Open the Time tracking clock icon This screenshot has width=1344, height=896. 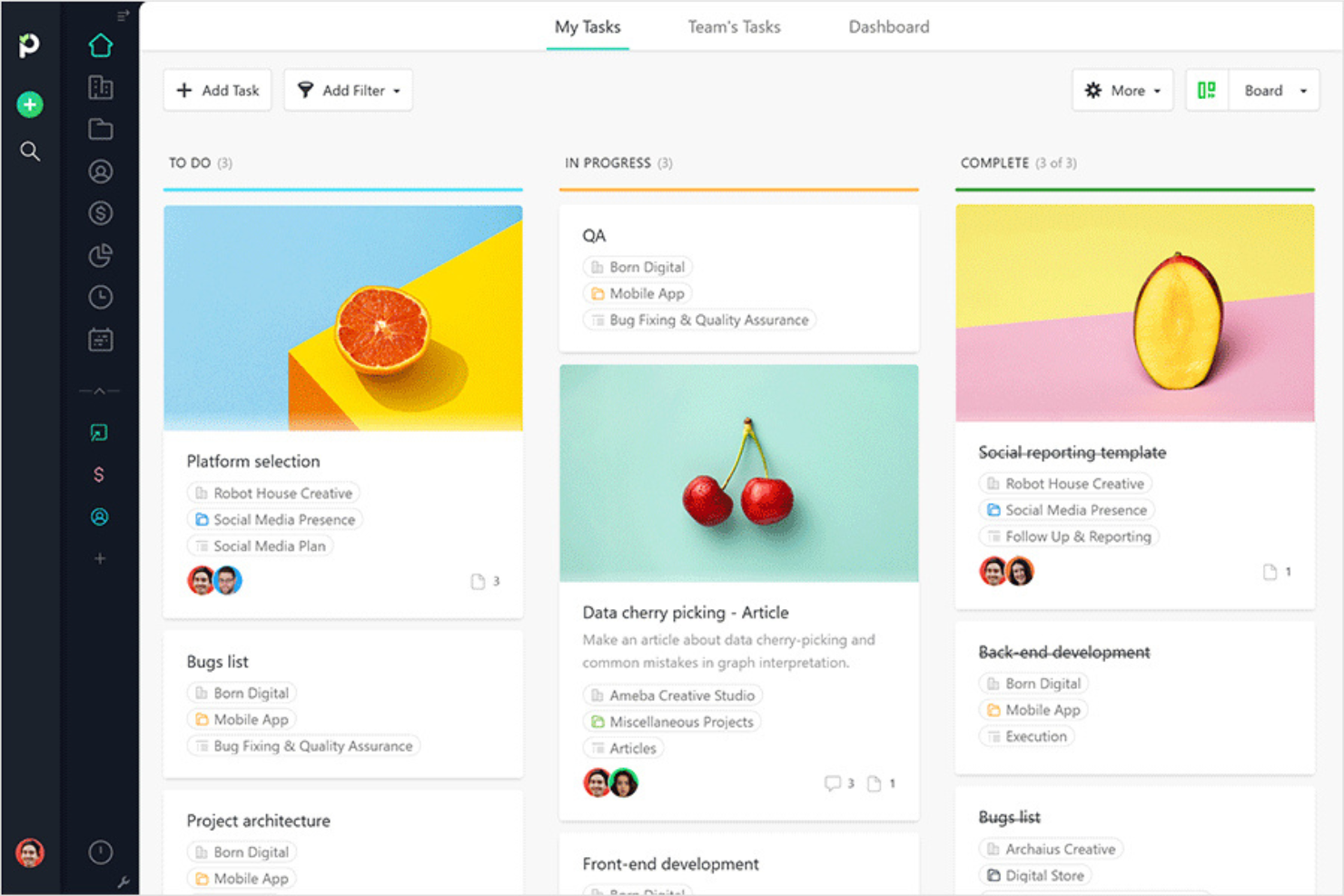click(100, 297)
